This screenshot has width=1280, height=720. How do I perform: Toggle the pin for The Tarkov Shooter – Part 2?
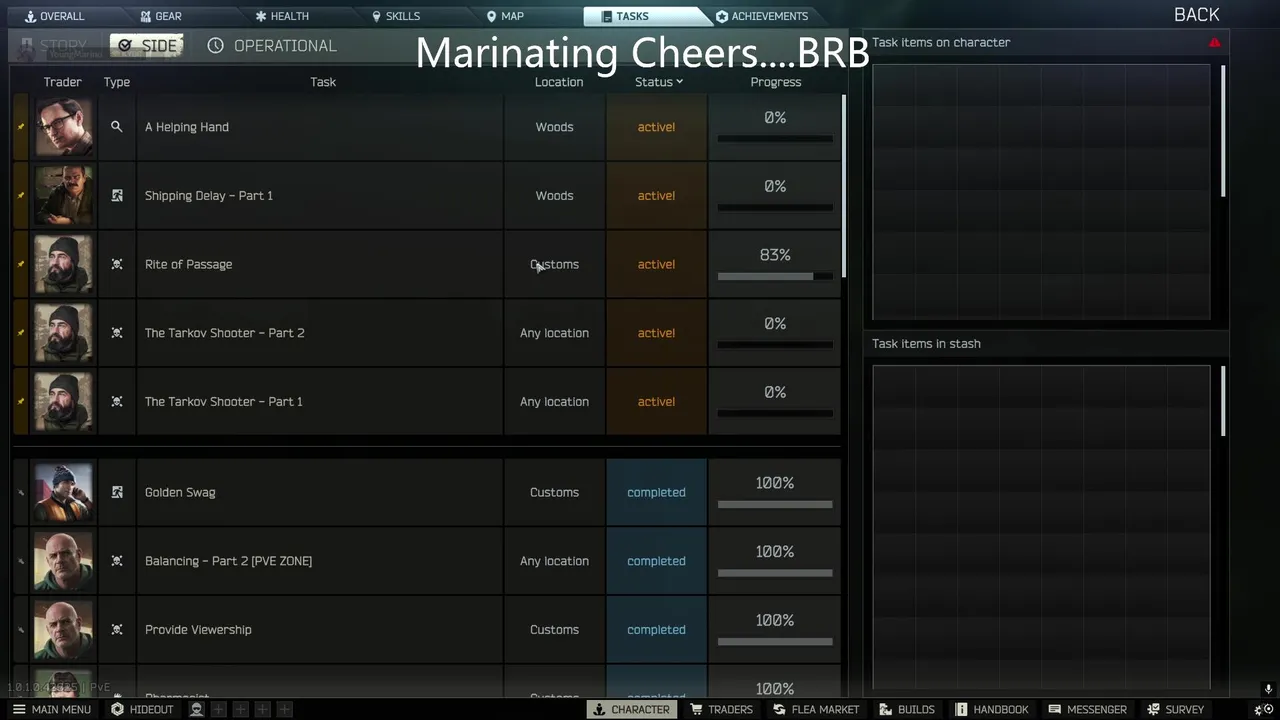coord(21,333)
